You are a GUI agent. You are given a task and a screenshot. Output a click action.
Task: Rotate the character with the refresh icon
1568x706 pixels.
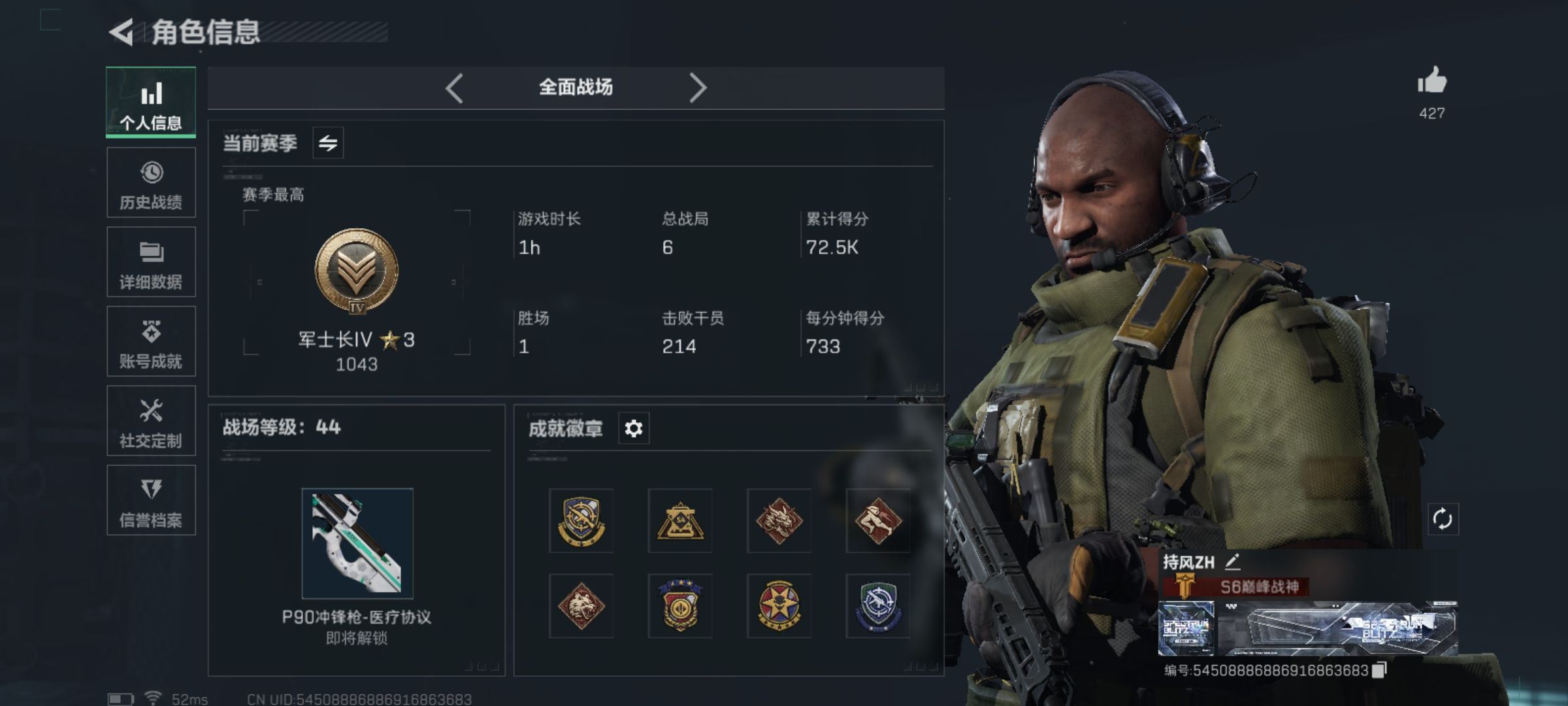coord(1443,520)
